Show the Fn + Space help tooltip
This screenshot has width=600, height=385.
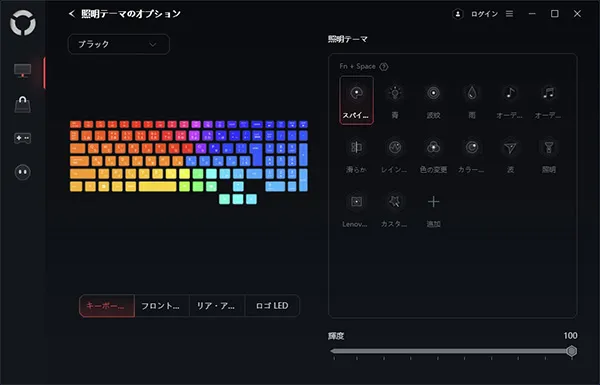pyautogui.click(x=383, y=67)
